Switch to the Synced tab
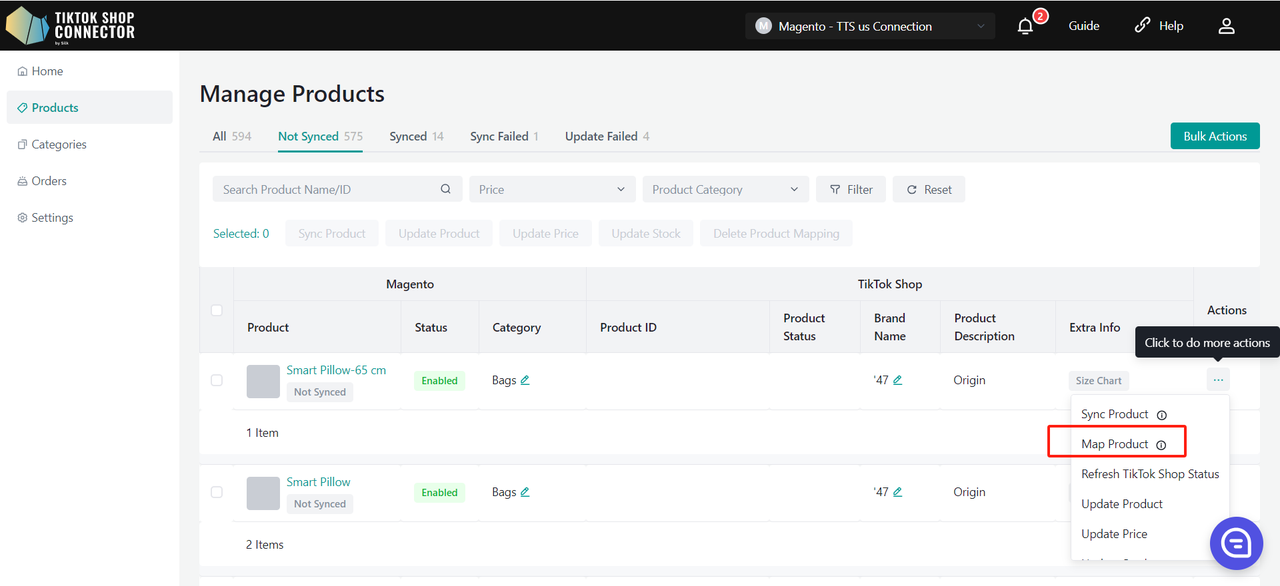1280x586 pixels. point(407,137)
